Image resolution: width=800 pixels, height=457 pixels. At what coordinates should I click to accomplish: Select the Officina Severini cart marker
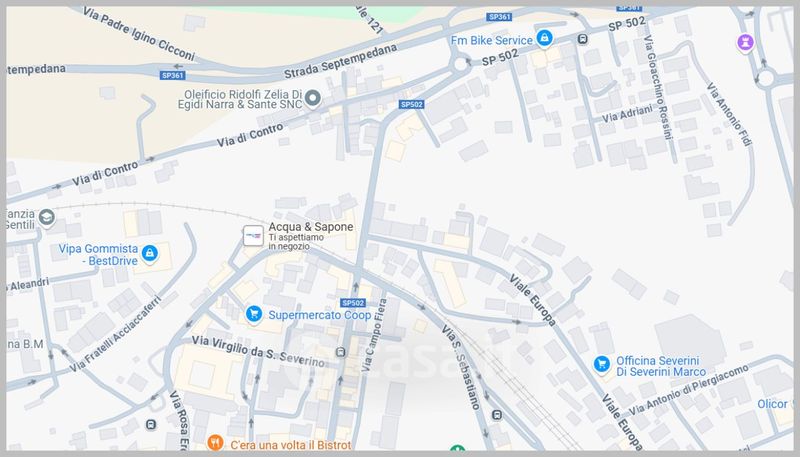click(602, 364)
